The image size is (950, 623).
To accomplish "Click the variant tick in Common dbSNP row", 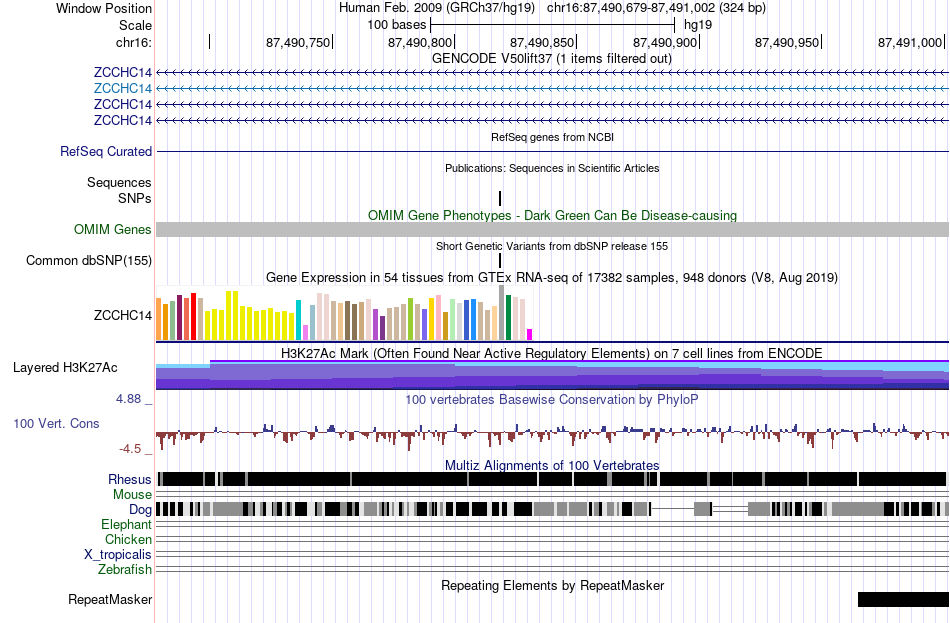I will coord(500,261).
